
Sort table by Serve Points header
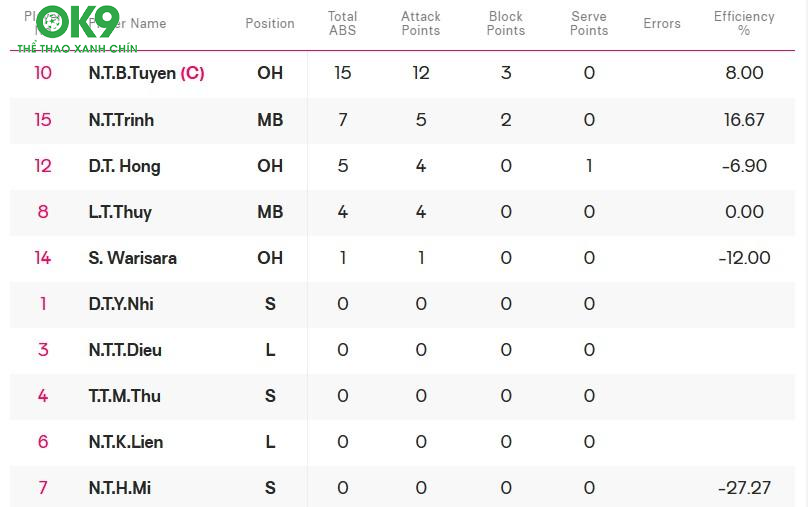(x=589, y=23)
